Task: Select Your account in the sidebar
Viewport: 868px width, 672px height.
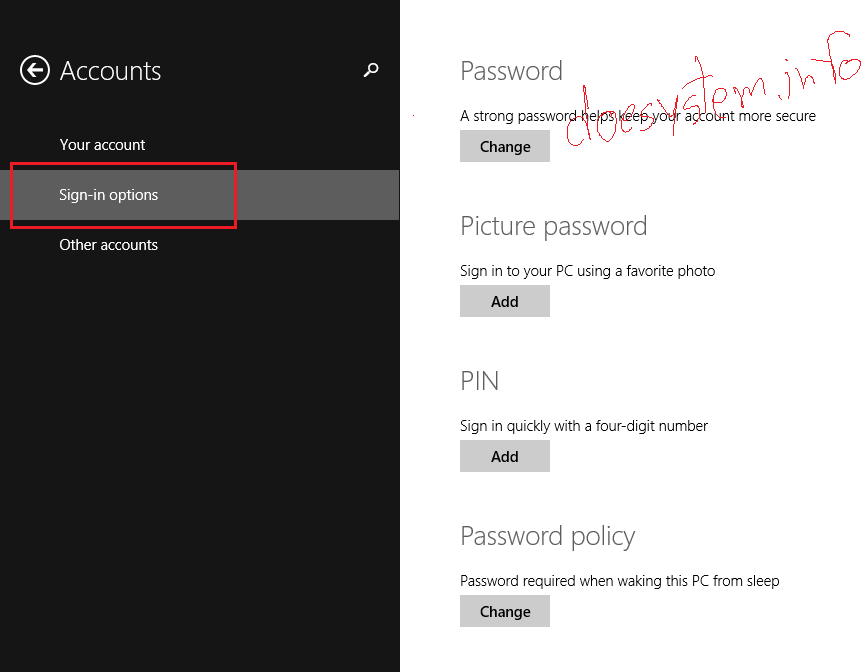Action: coord(102,144)
